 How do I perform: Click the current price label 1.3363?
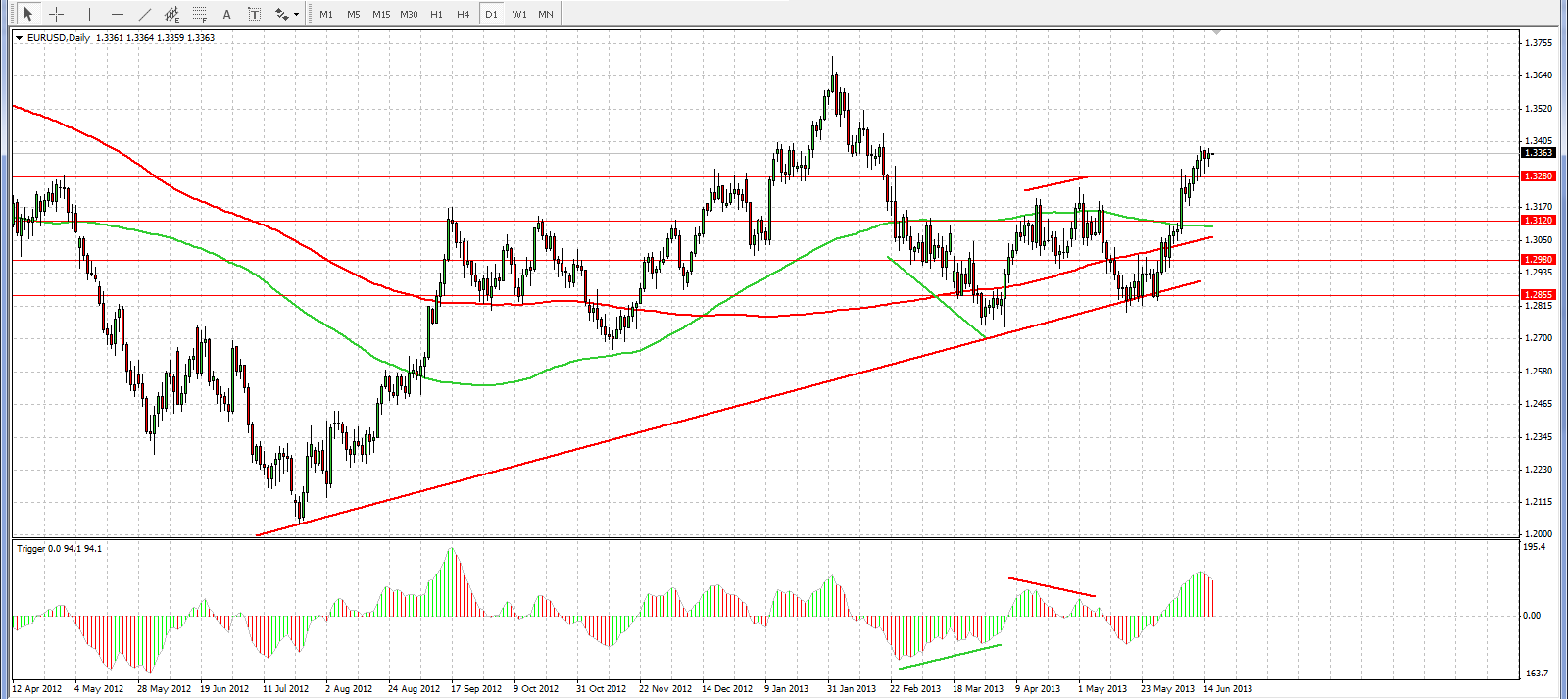pos(1538,153)
